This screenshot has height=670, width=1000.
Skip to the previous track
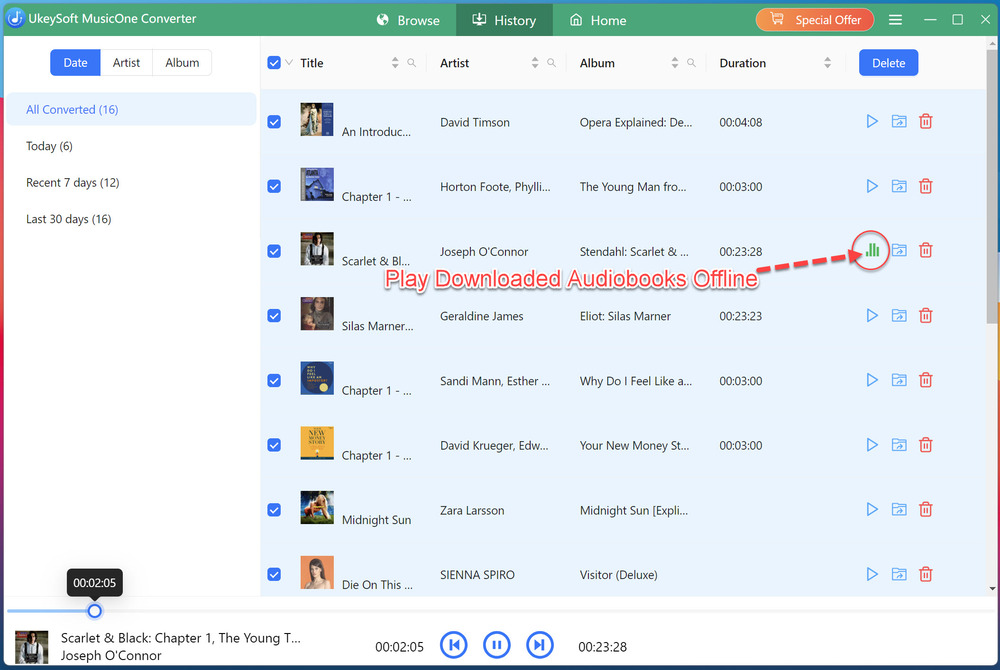[453, 645]
